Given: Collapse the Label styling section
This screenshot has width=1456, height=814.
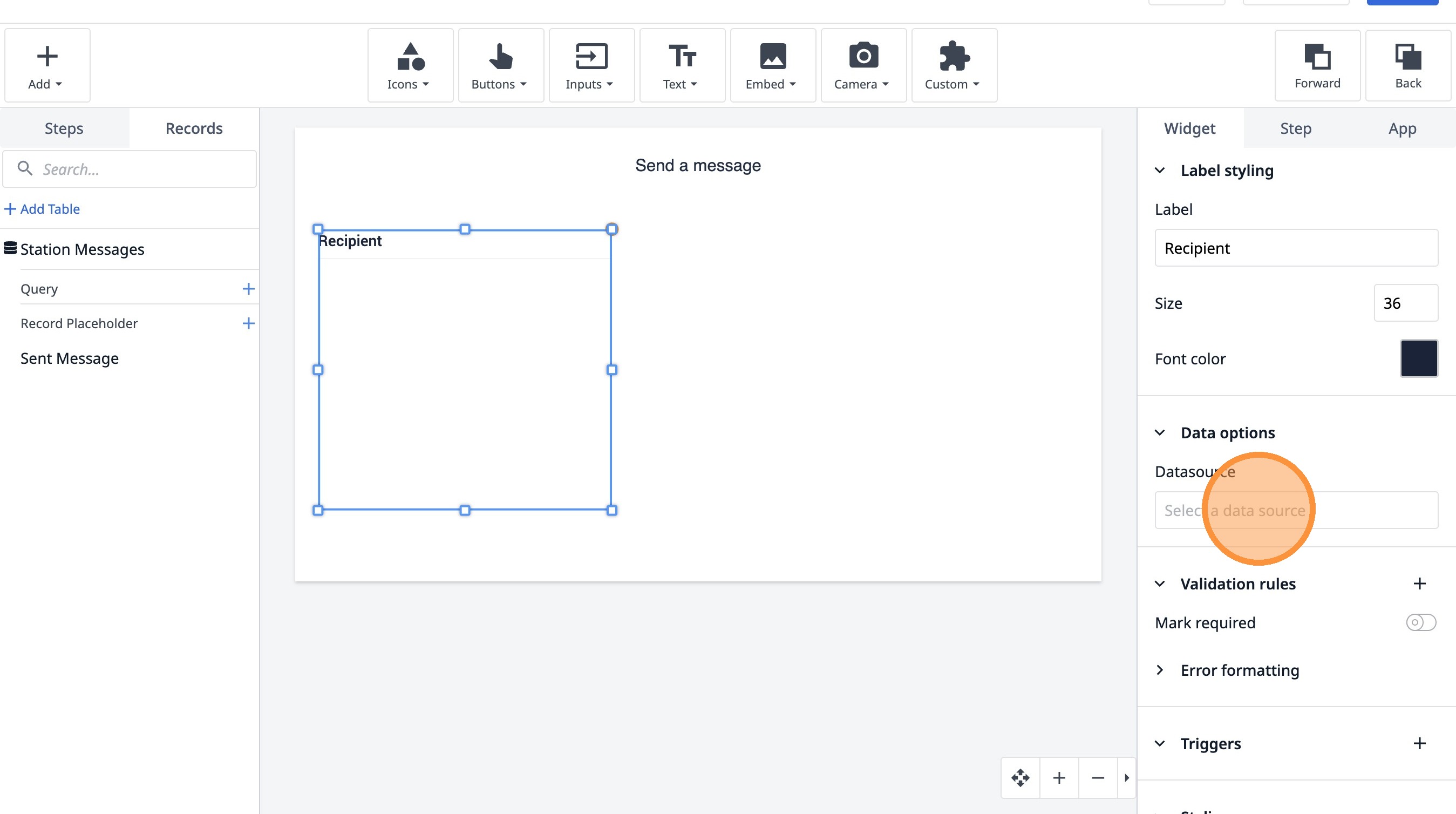Looking at the screenshot, I should pyautogui.click(x=1160, y=170).
